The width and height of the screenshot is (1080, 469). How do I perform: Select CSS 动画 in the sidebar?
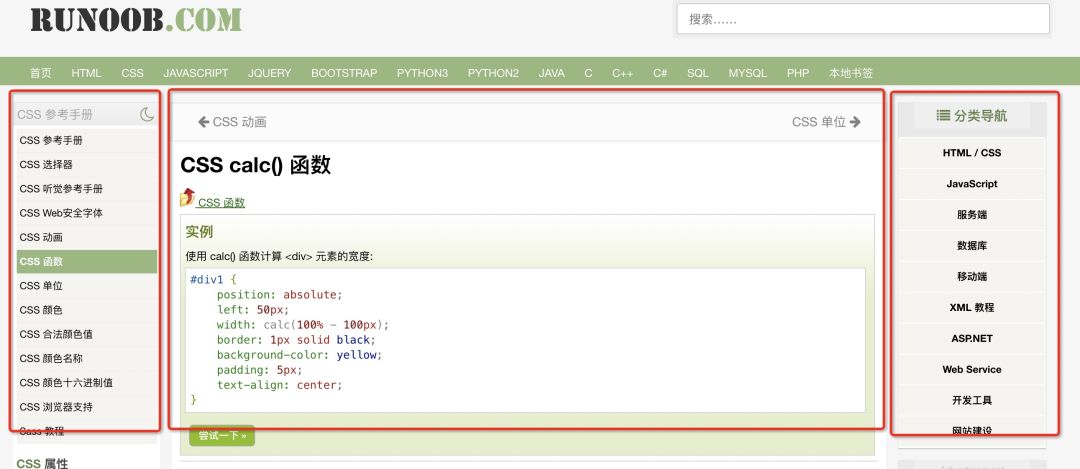click(87, 237)
